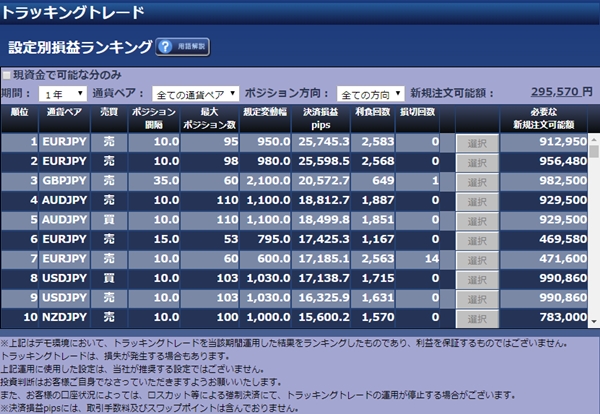Click the scrollbar down arrow
The width and height of the screenshot is (600, 414).
(x=594, y=322)
